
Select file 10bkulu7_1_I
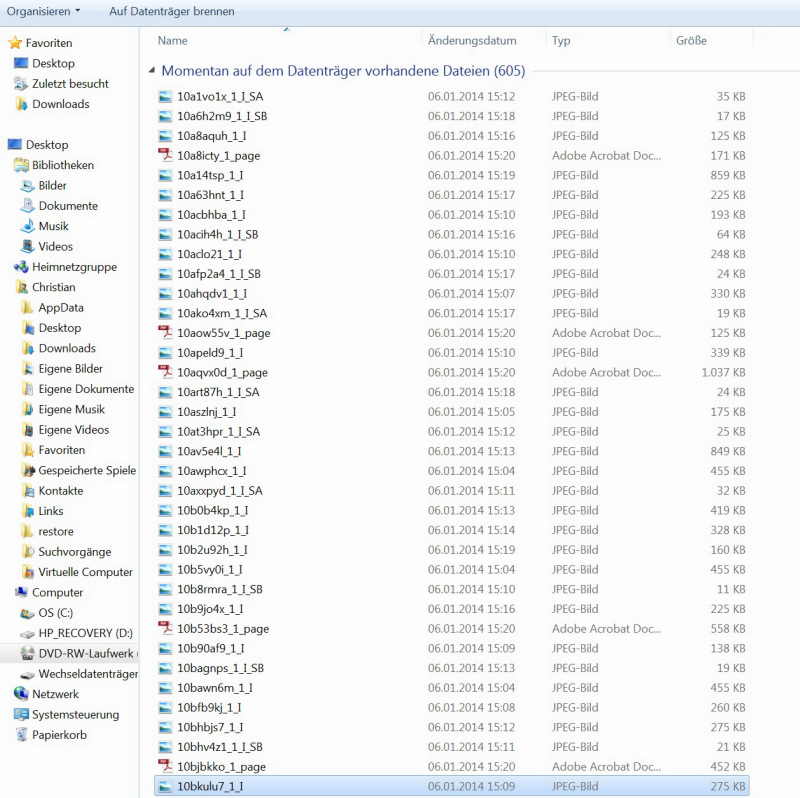(210, 787)
